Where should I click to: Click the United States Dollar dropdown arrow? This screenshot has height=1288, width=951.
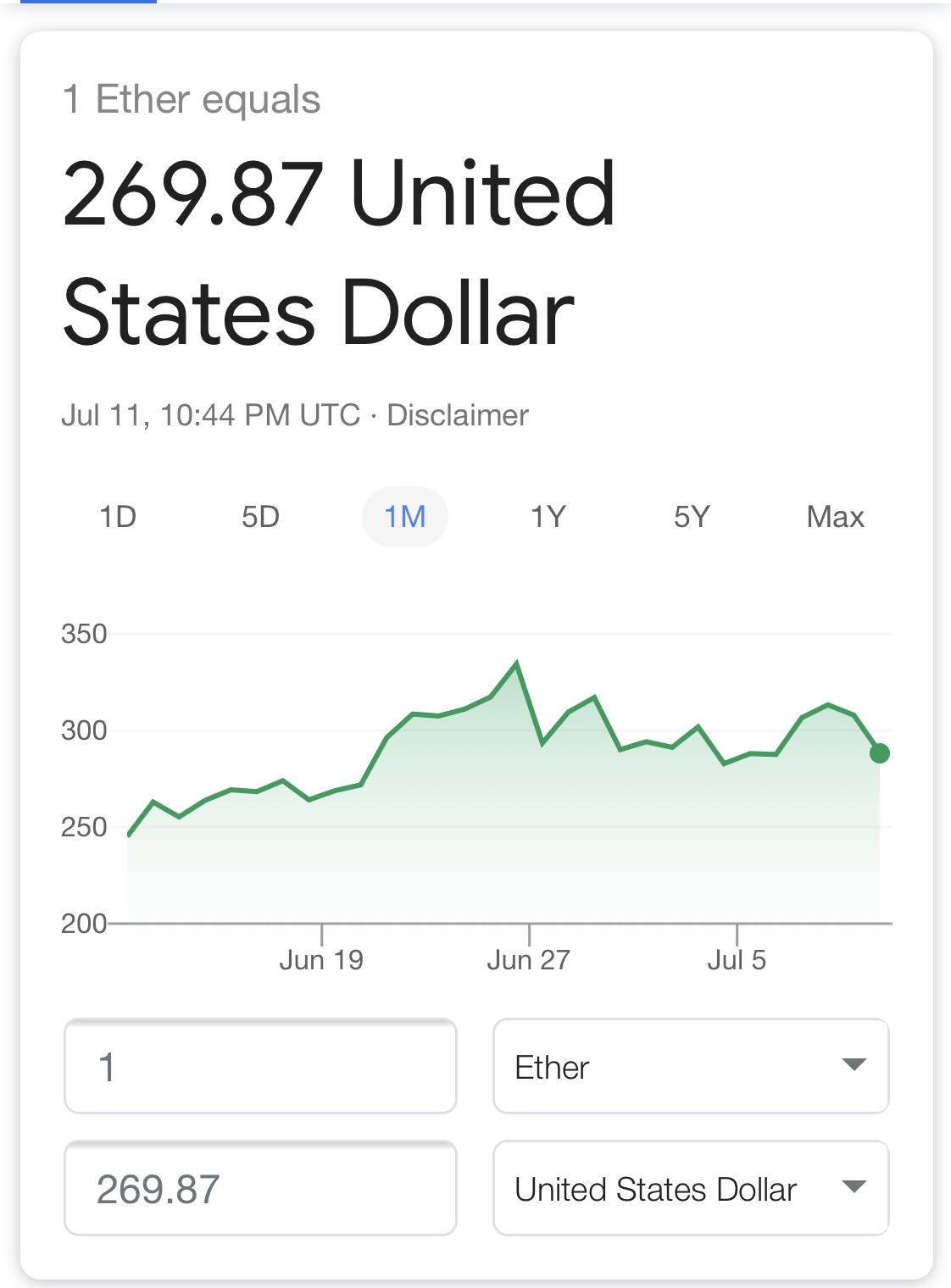pos(854,1187)
